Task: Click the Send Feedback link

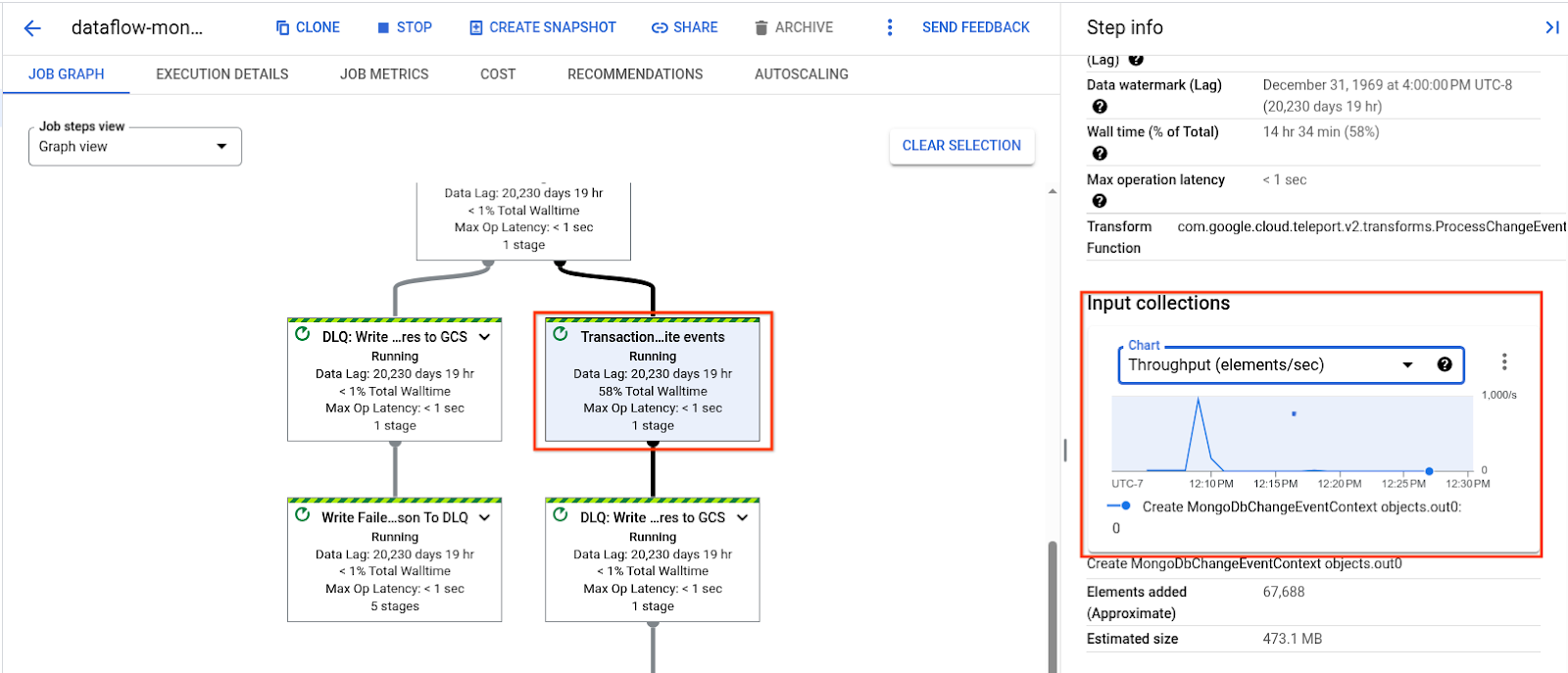Action: [975, 28]
